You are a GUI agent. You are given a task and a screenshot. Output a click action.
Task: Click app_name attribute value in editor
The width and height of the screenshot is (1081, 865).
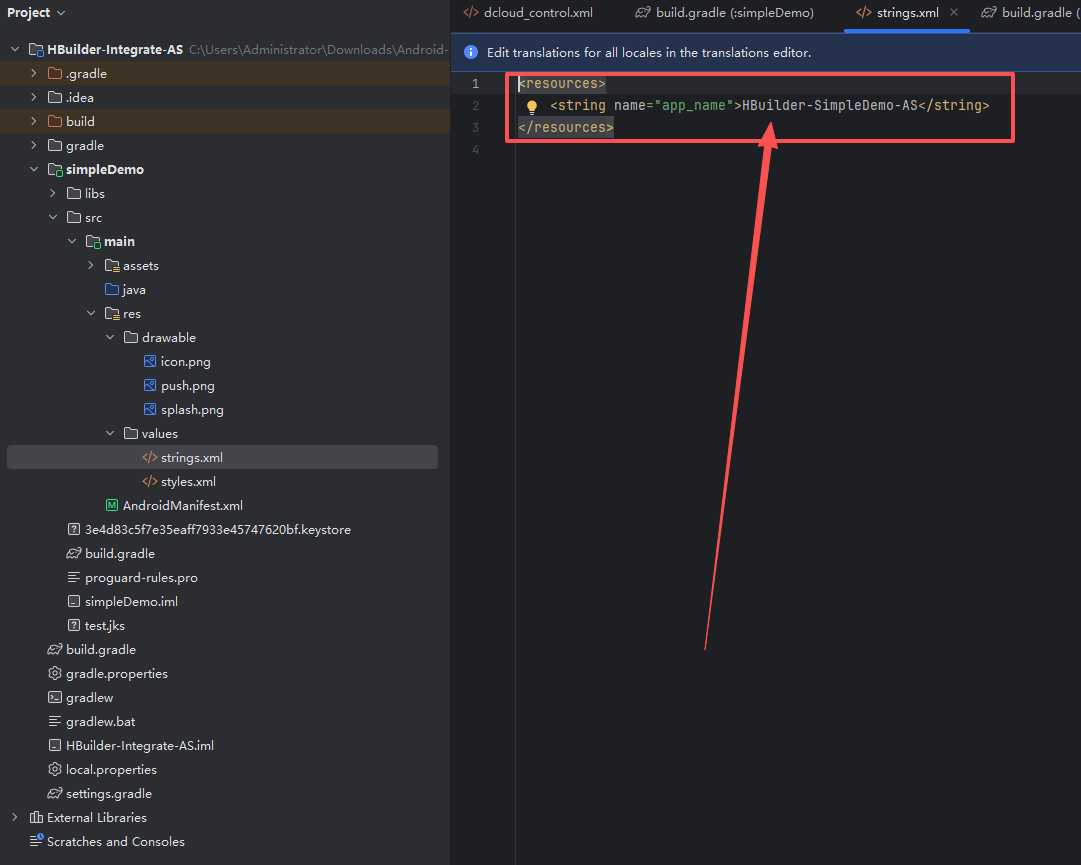[694, 105]
